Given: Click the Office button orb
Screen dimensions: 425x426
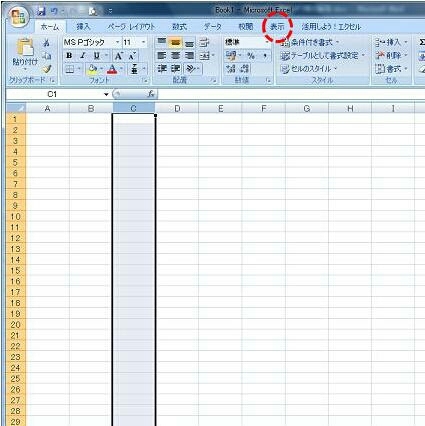Looking at the screenshot, I should pyautogui.click(x=18, y=17).
